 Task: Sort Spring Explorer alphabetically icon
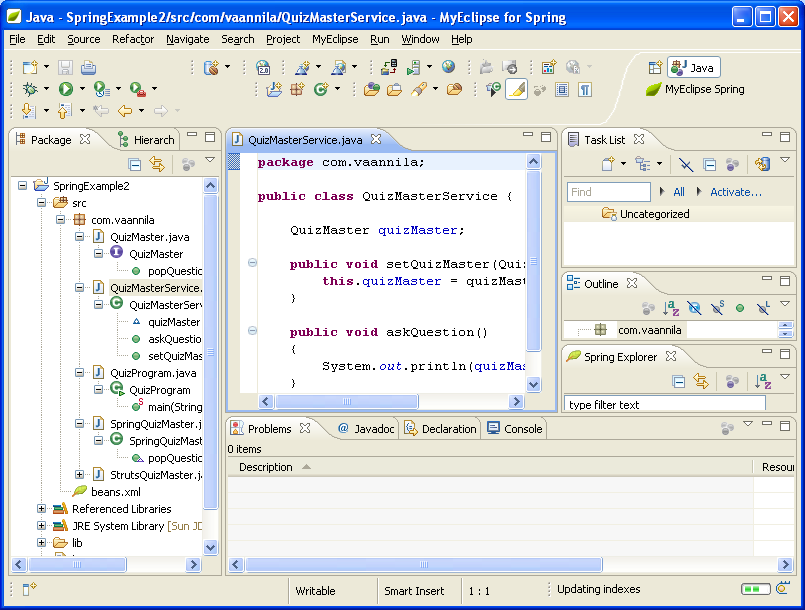(x=763, y=381)
